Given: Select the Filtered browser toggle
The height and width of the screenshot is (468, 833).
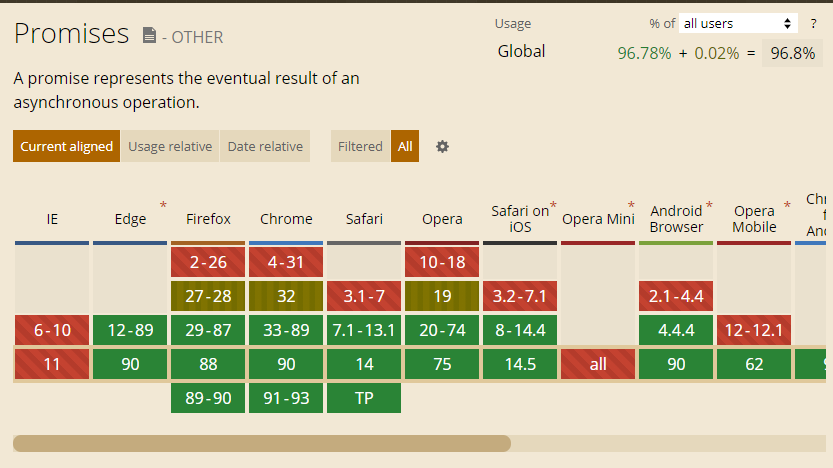Looking at the screenshot, I should pos(360,146).
